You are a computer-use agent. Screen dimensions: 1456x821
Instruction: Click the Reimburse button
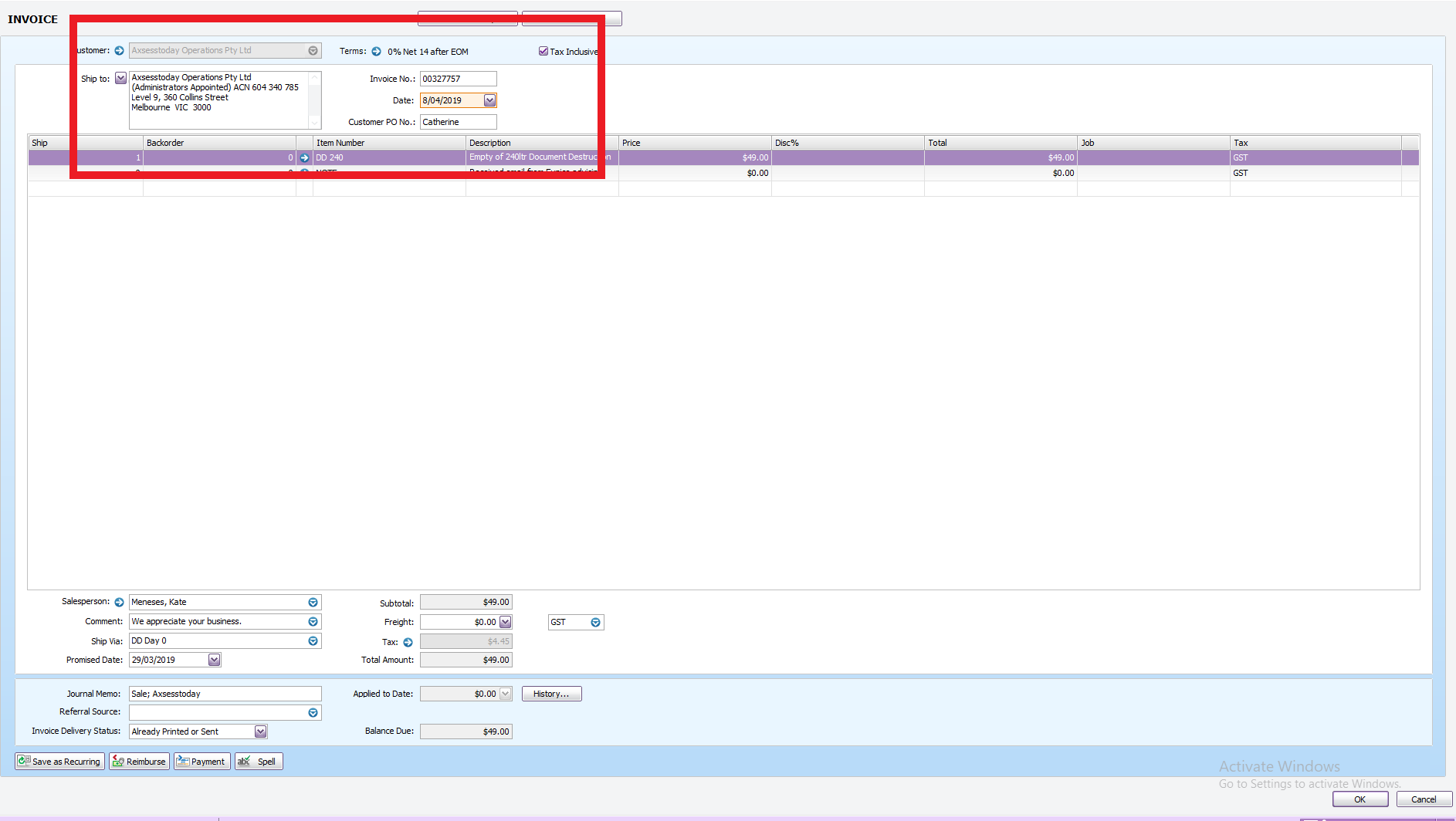tap(139, 762)
